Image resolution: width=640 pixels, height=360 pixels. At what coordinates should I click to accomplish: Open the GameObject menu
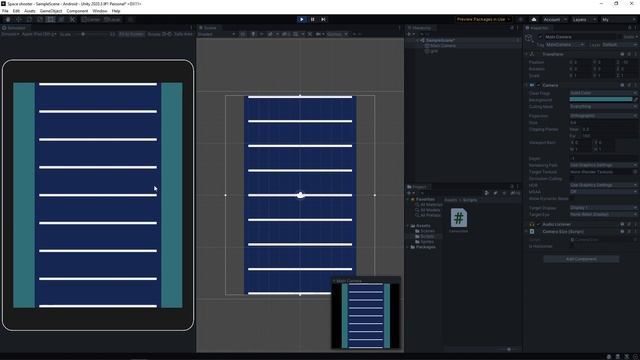coord(51,11)
